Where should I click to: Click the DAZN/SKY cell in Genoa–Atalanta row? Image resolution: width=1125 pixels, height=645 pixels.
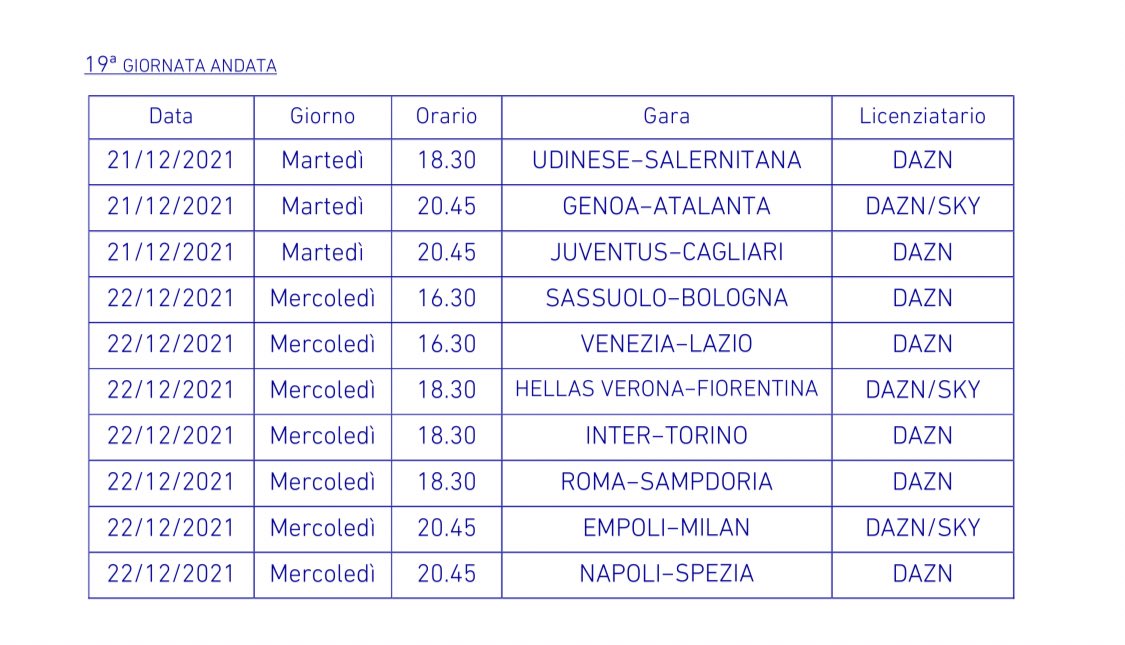tap(922, 206)
